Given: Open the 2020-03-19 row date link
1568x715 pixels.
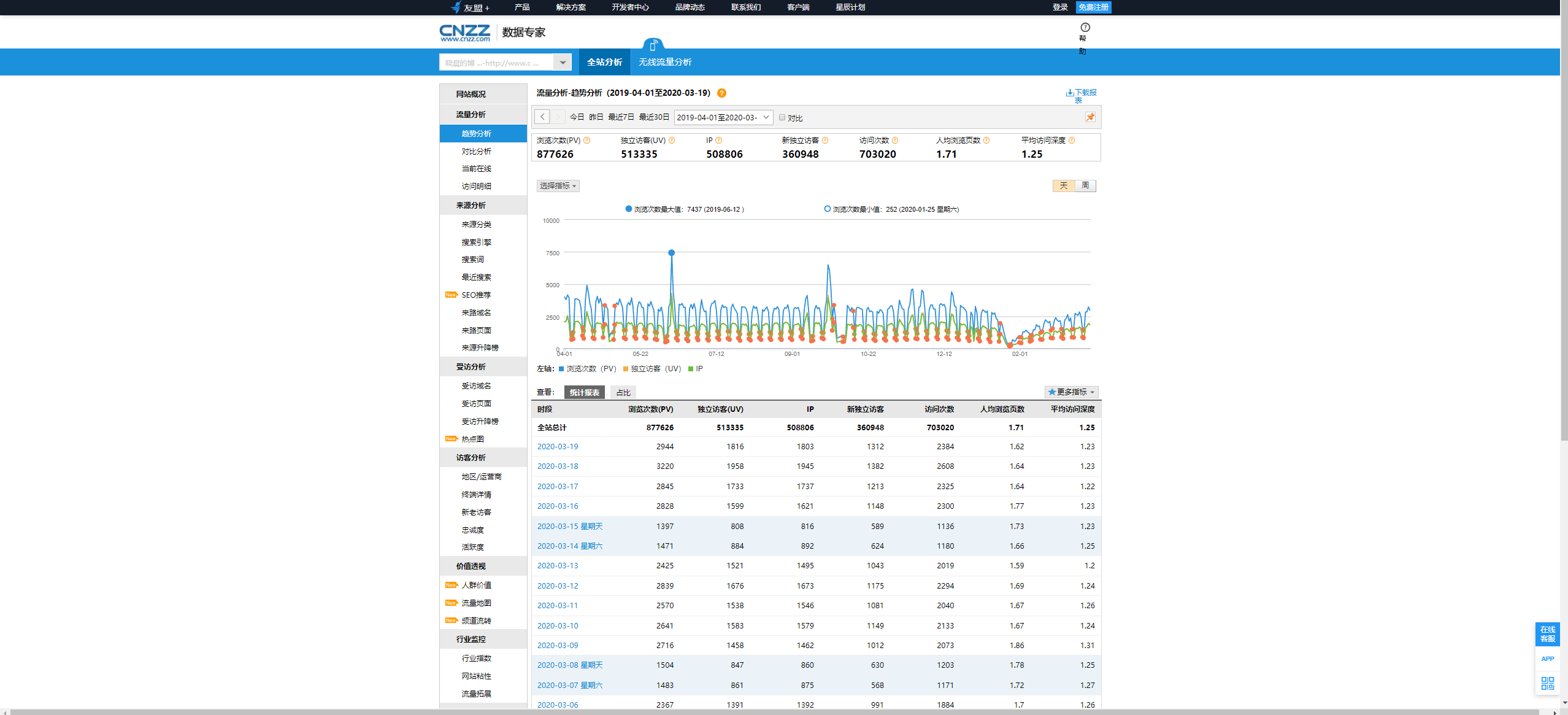Looking at the screenshot, I should click(x=558, y=447).
